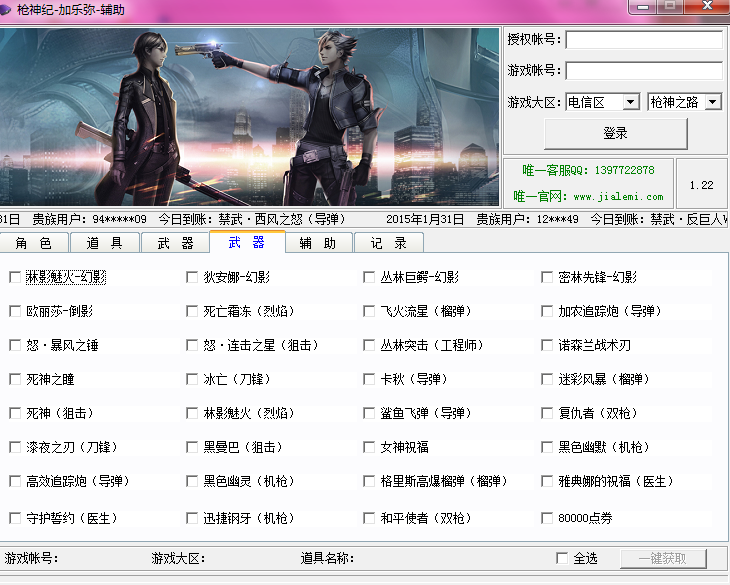Screen dimensions: 730x585
Task: Open the 道具 tab
Action: [105, 243]
